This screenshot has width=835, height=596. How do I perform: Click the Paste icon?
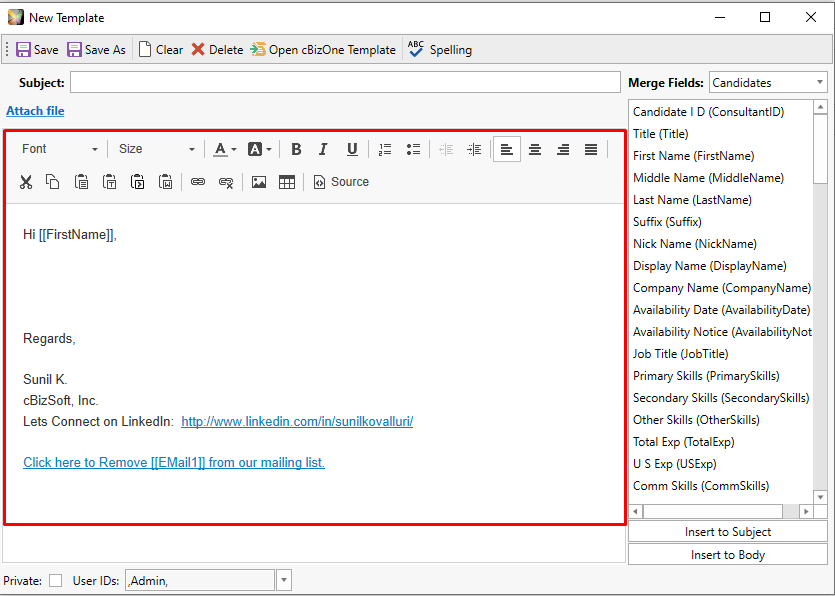pyautogui.click(x=81, y=182)
